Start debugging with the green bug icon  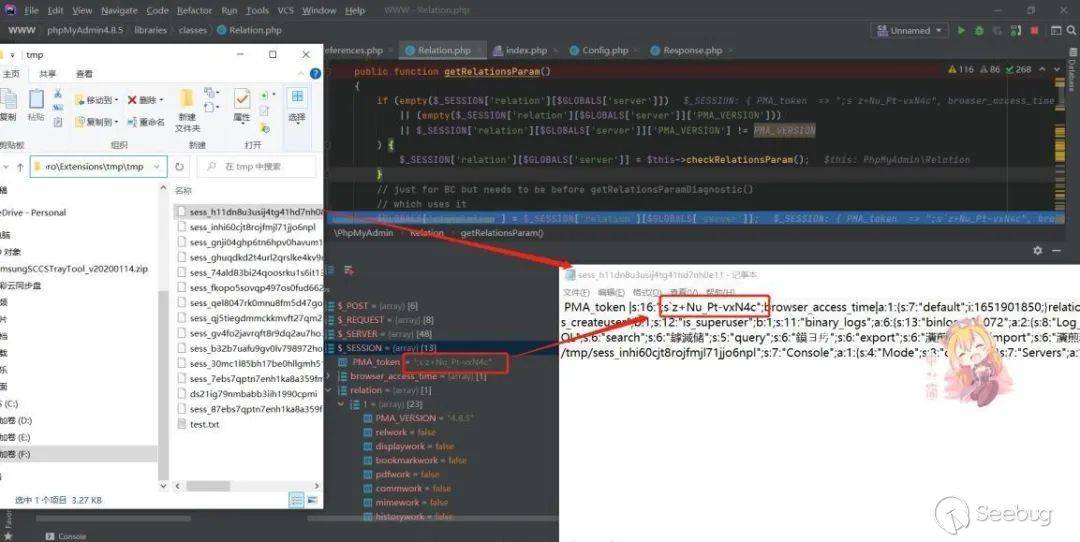977,31
